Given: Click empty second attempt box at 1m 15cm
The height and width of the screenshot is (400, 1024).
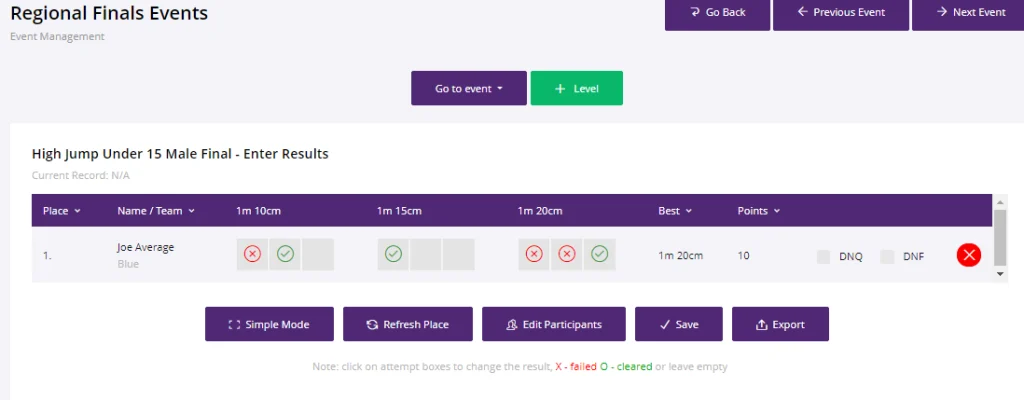Looking at the screenshot, I should pos(426,254).
